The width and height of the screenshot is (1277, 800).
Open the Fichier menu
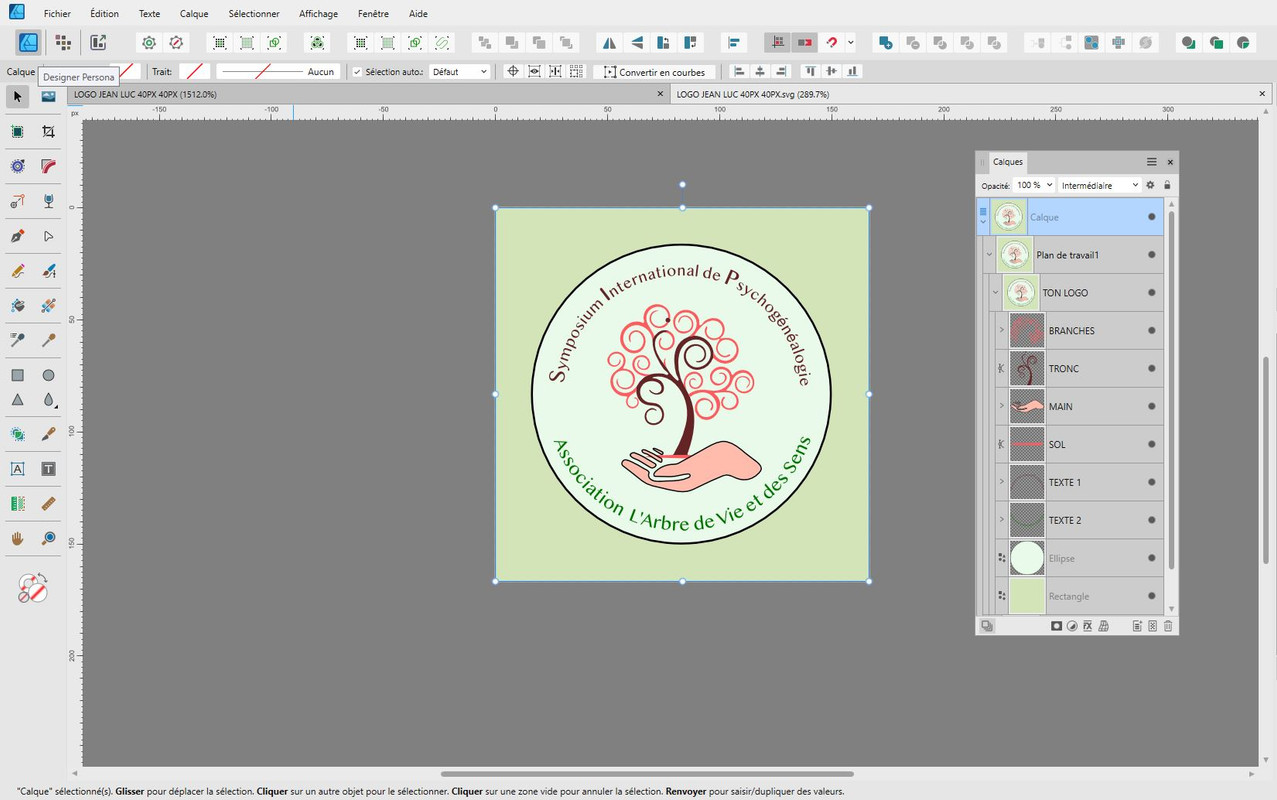point(57,14)
